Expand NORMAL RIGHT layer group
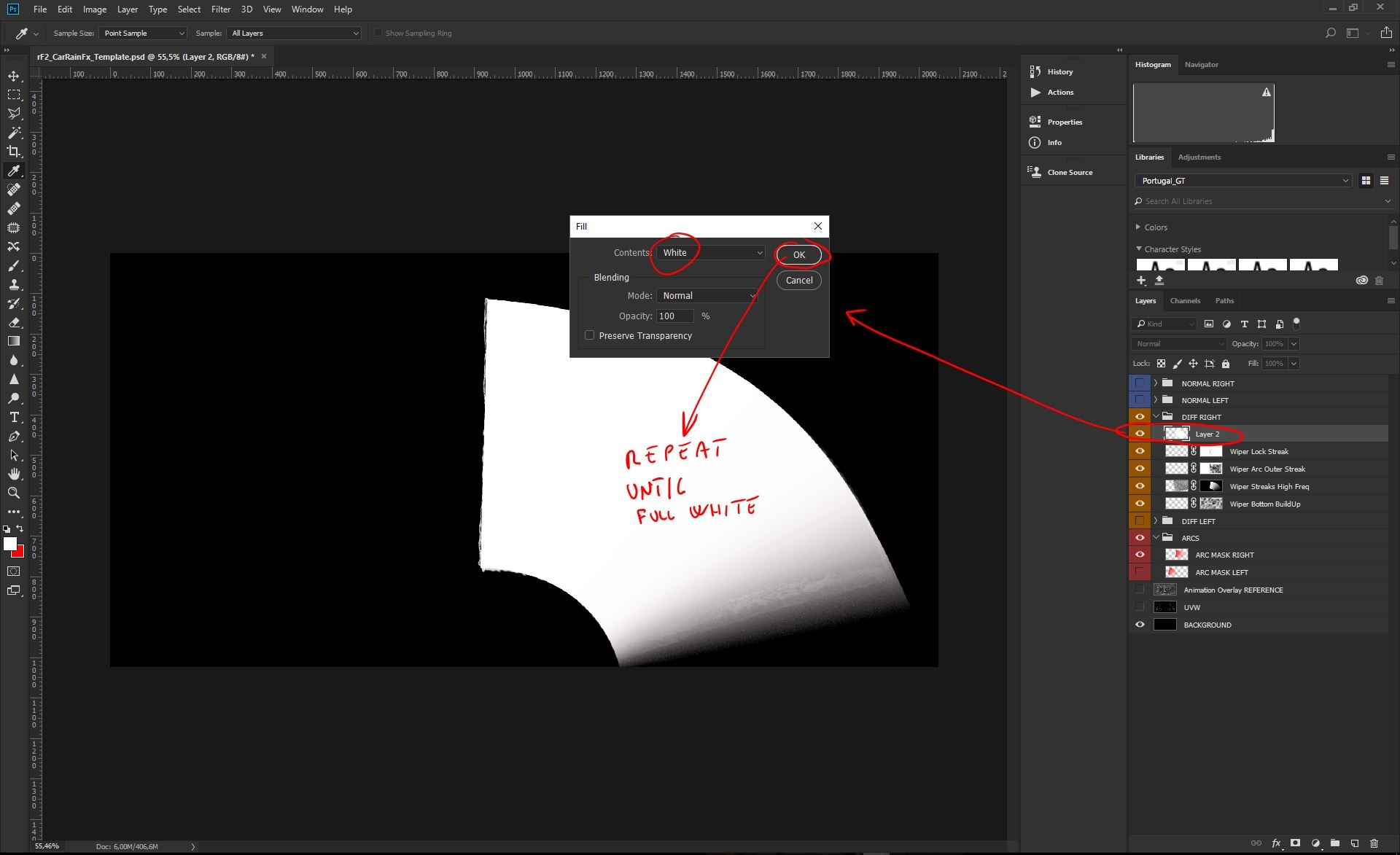Screen dimensions: 1400x855 tap(1156, 383)
